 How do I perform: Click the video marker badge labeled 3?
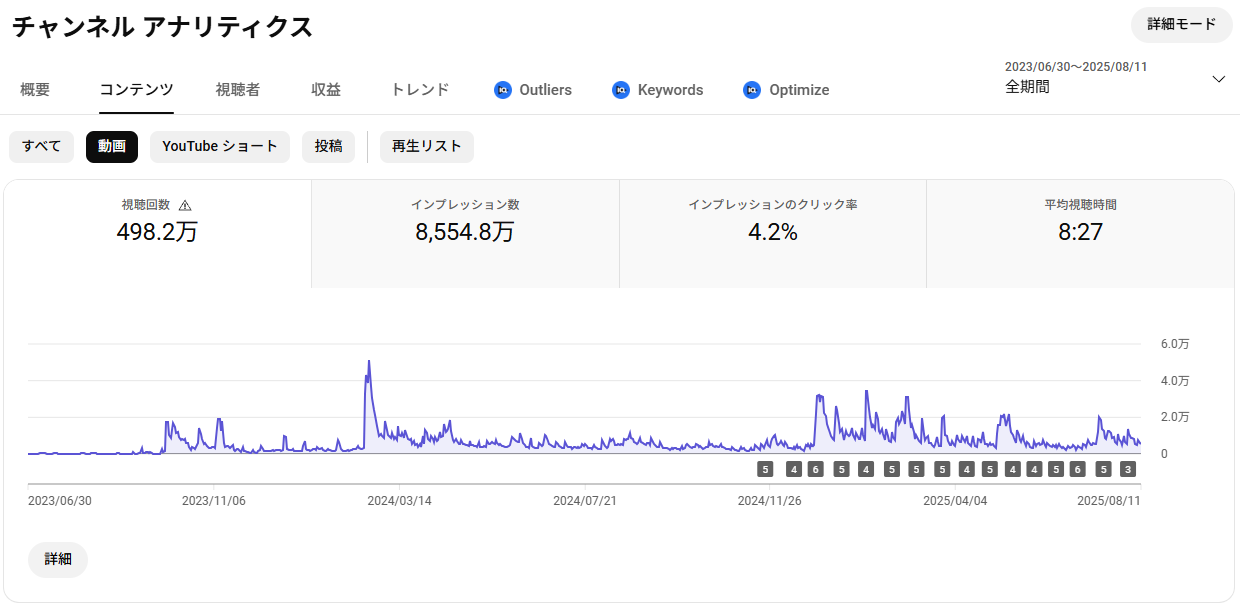pos(1128,469)
